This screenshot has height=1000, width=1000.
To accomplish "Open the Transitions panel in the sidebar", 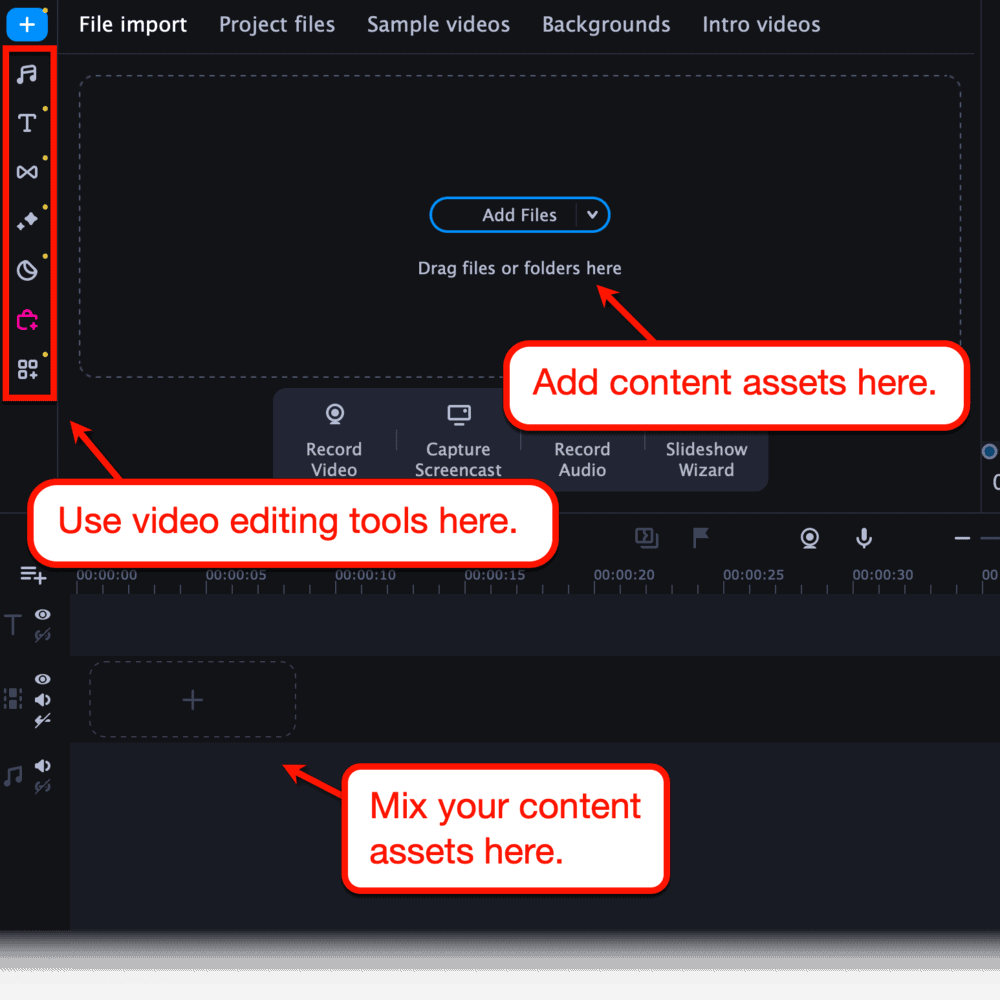I will [27, 172].
